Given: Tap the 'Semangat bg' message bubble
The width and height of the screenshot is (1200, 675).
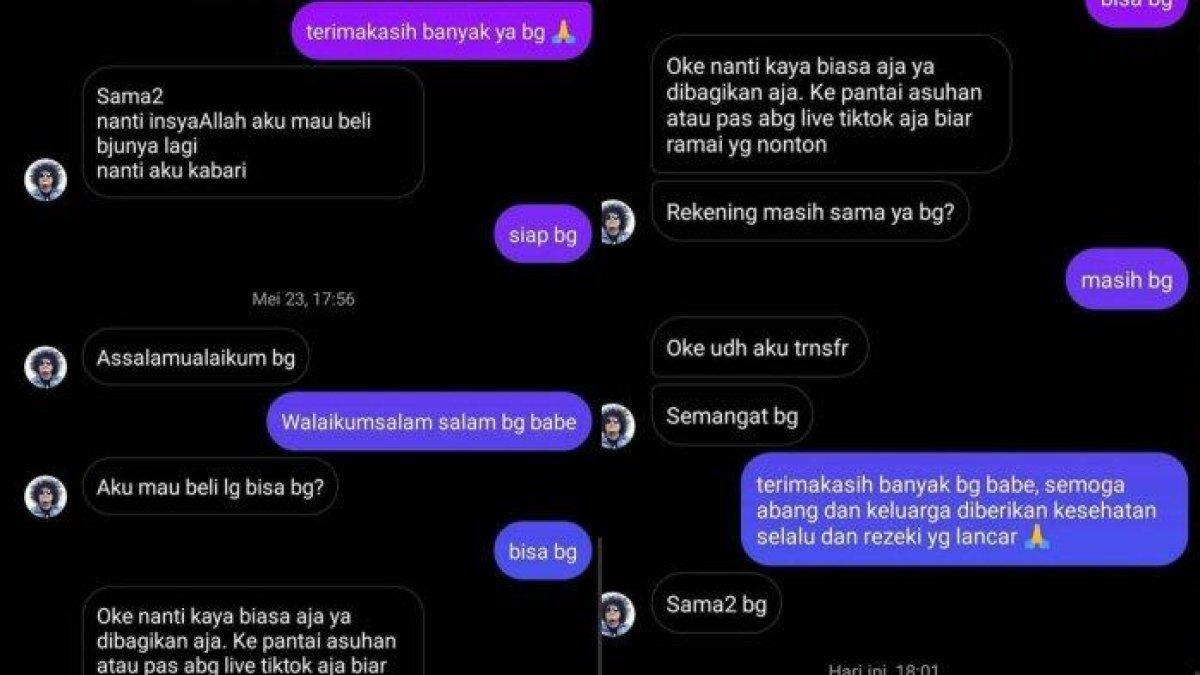Looking at the screenshot, I should [x=732, y=415].
